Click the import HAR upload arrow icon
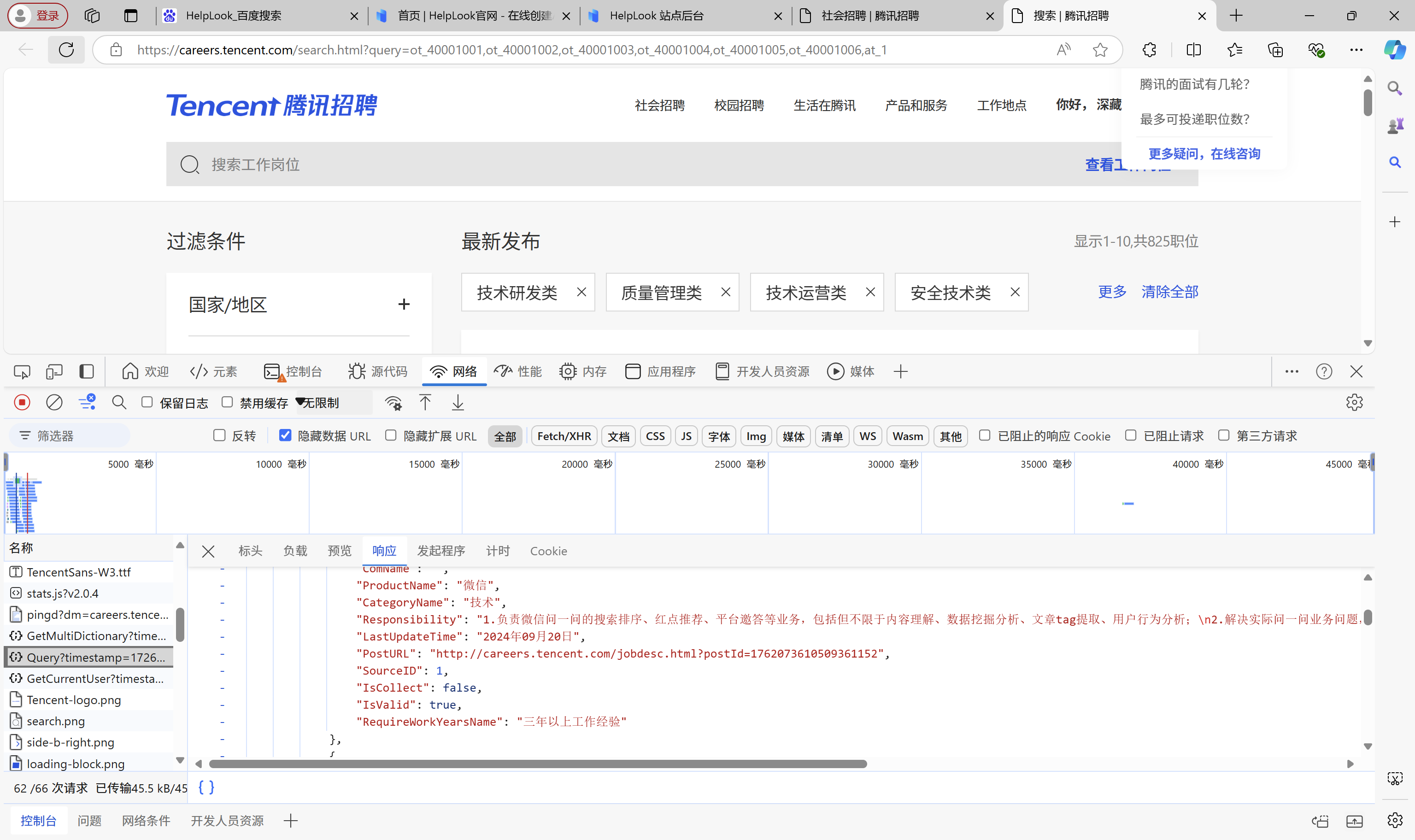Image resolution: width=1415 pixels, height=840 pixels. (425, 402)
